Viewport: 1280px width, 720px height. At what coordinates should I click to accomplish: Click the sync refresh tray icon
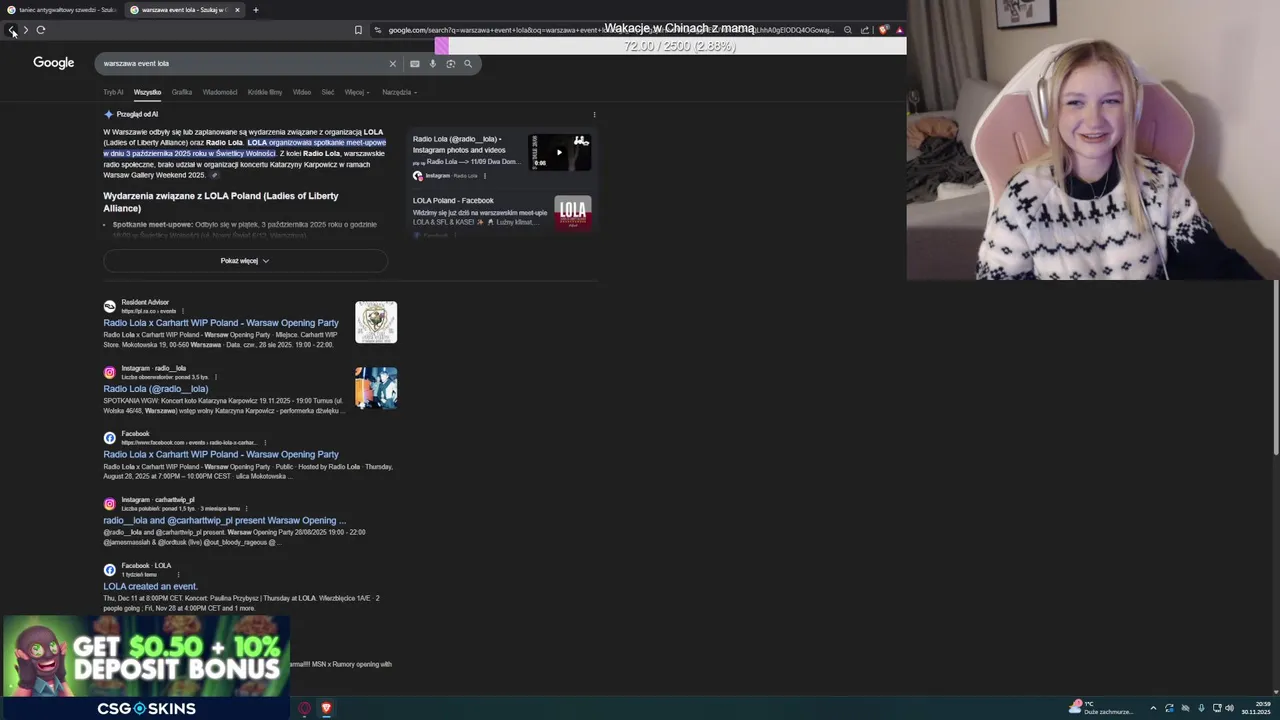pos(1169,708)
